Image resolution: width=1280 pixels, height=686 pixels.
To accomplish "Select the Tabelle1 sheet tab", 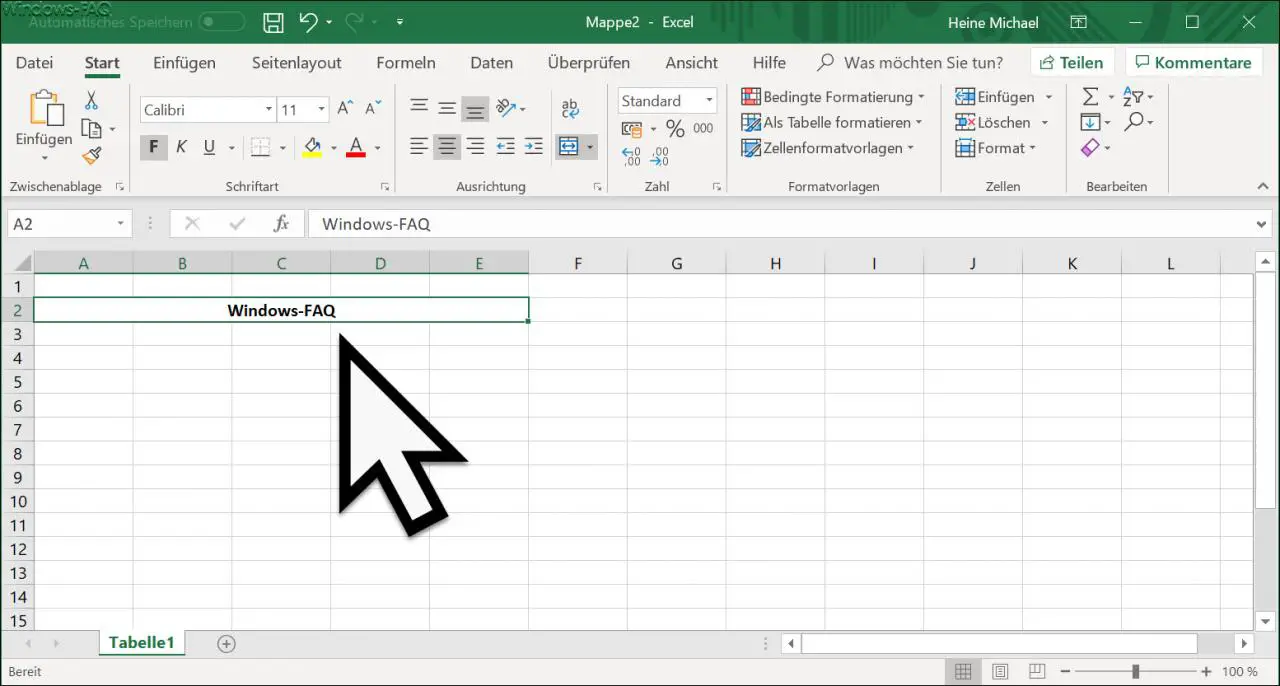I will pyautogui.click(x=141, y=643).
